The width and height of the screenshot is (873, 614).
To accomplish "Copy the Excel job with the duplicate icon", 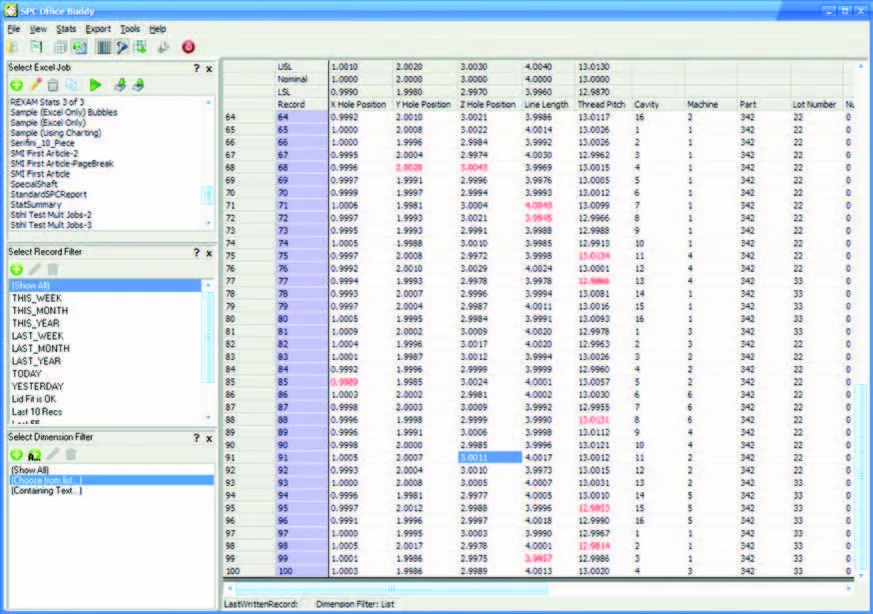I will [72, 85].
